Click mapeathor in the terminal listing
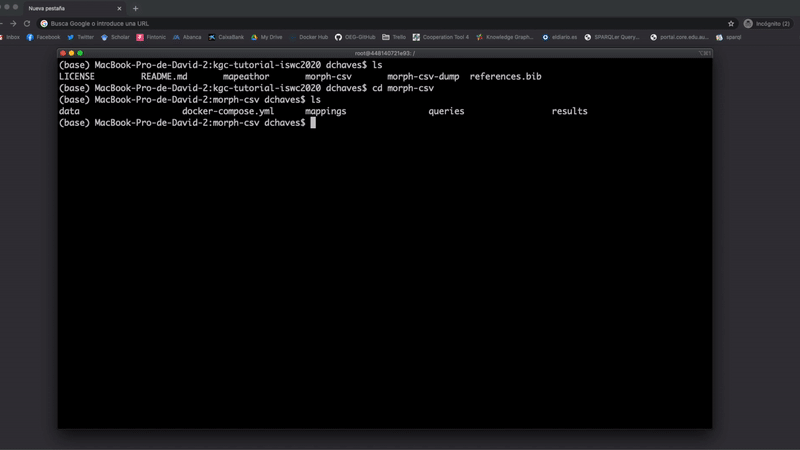Screen dimensions: 800x450 (246, 77)
